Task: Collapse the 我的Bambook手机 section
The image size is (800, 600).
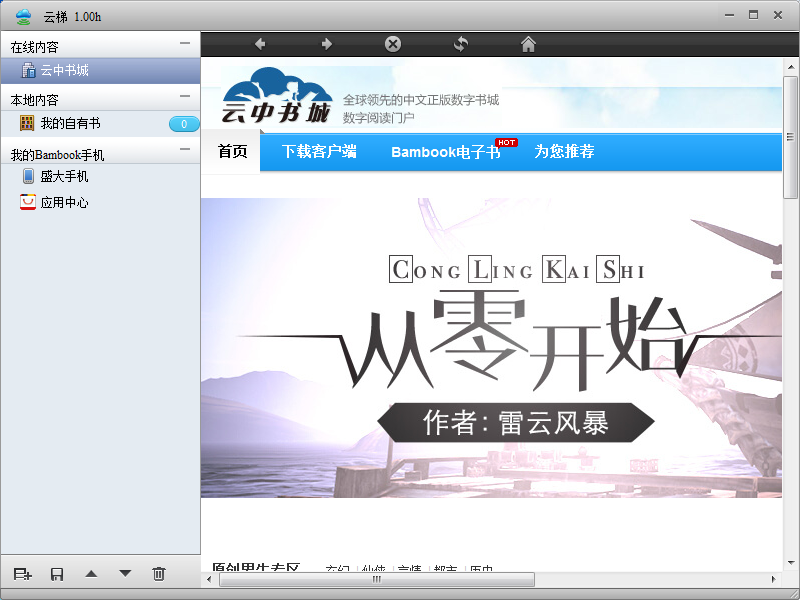Action: pyautogui.click(x=184, y=150)
